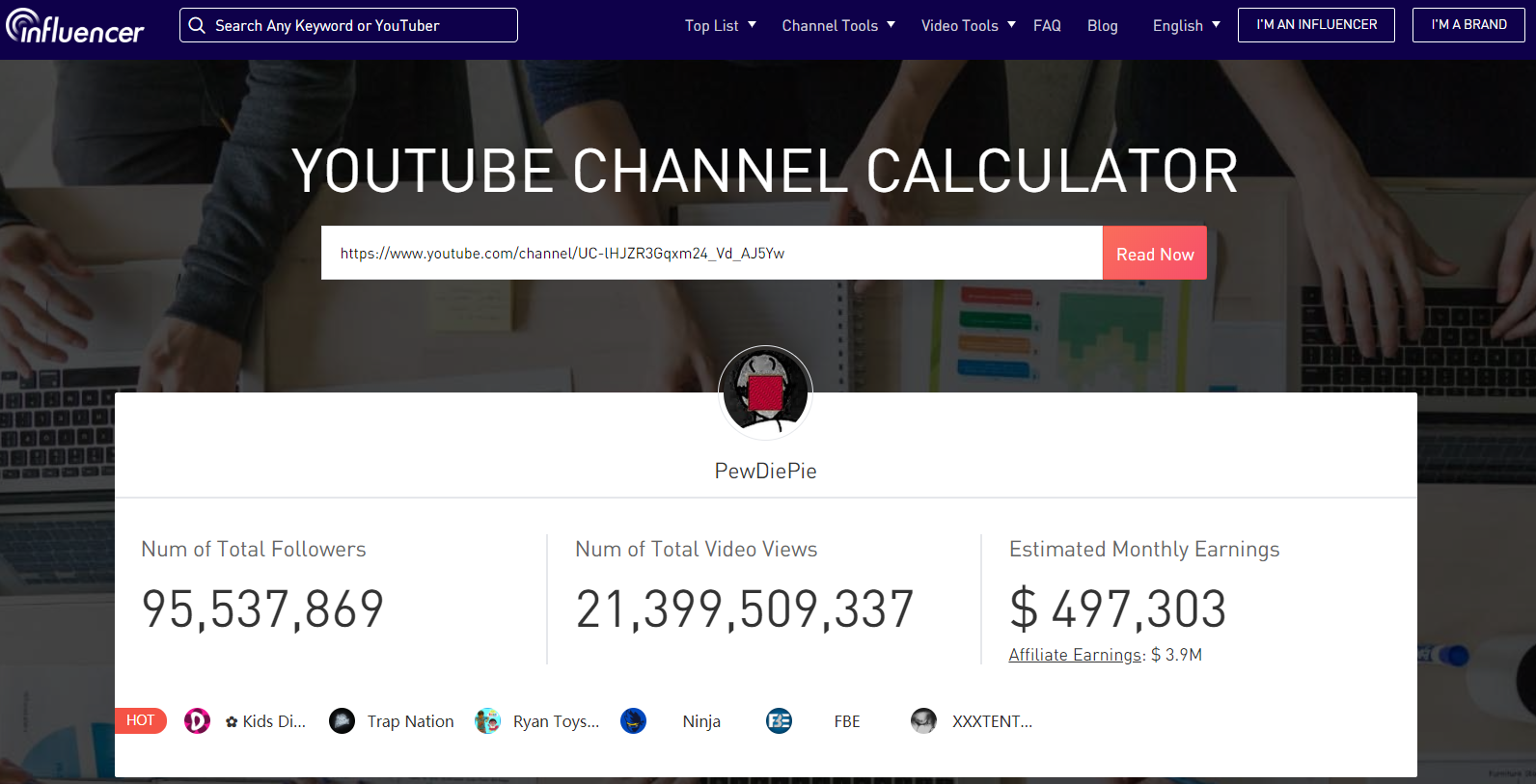Image resolution: width=1536 pixels, height=784 pixels.
Task: Open the FBE channel avatar icon
Action: [x=779, y=720]
